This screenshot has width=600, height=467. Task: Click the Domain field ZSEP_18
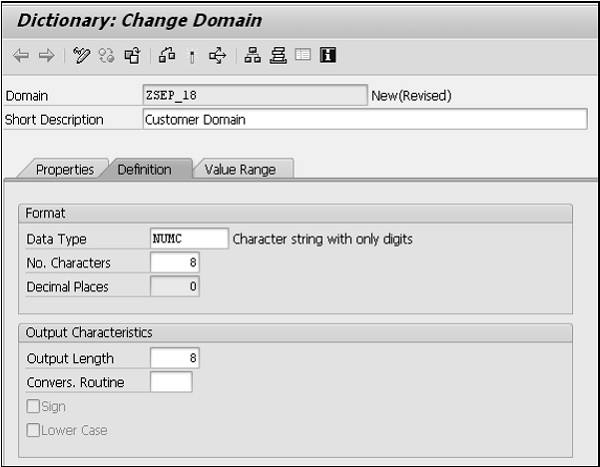click(255, 95)
